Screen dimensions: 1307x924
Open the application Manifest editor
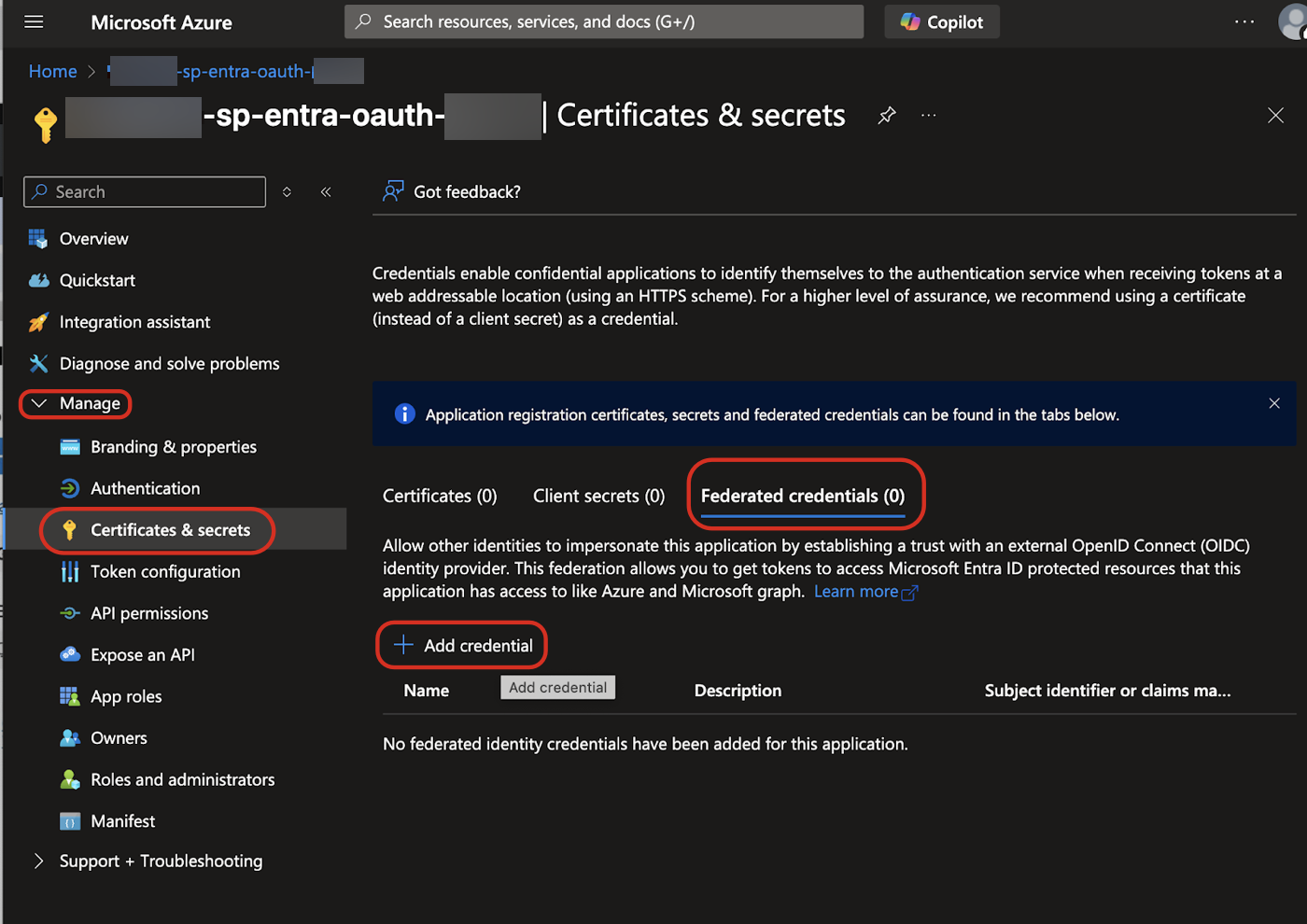[x=122, y=820]
